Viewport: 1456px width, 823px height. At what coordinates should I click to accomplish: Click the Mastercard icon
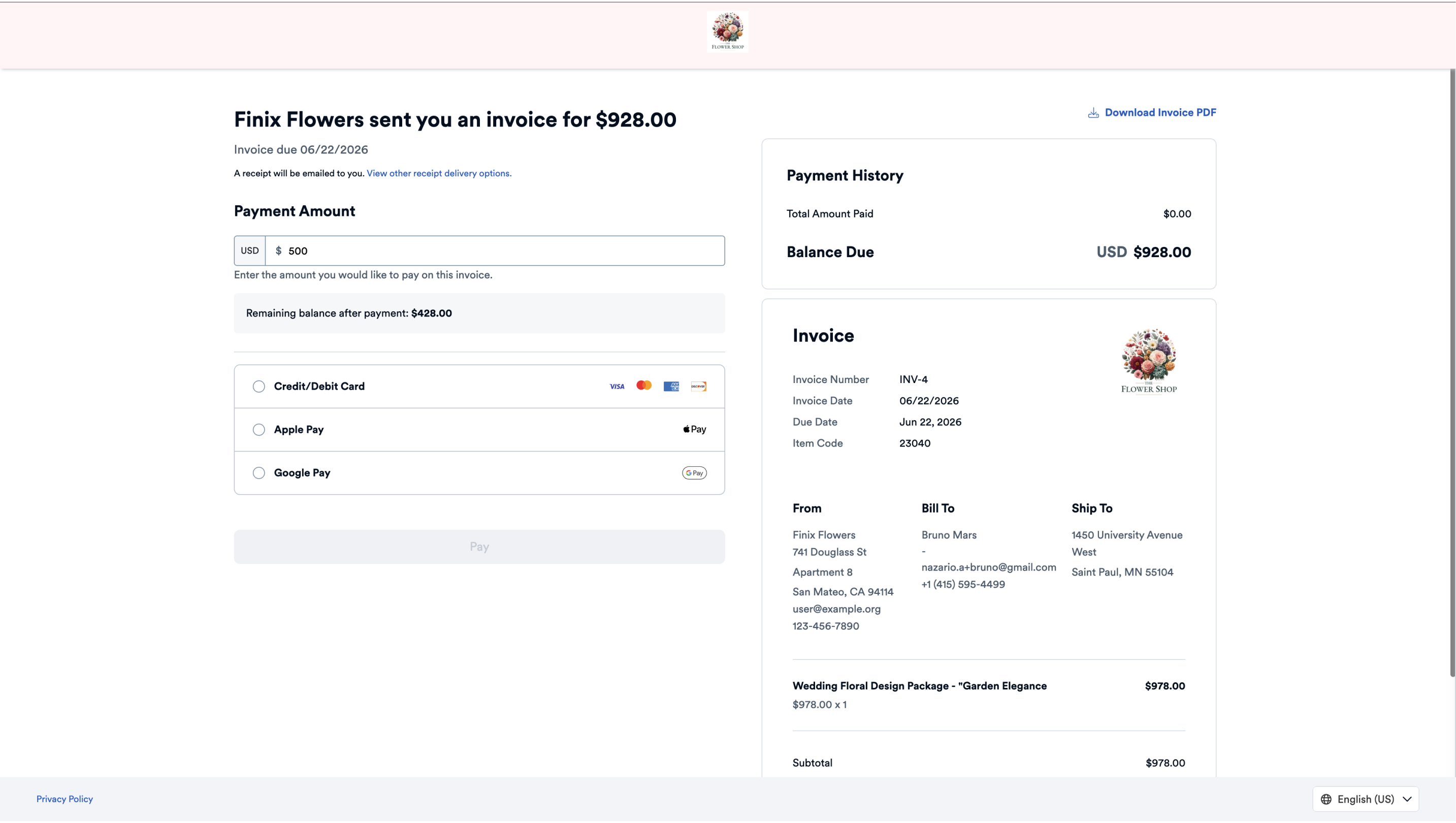[644, 386]
